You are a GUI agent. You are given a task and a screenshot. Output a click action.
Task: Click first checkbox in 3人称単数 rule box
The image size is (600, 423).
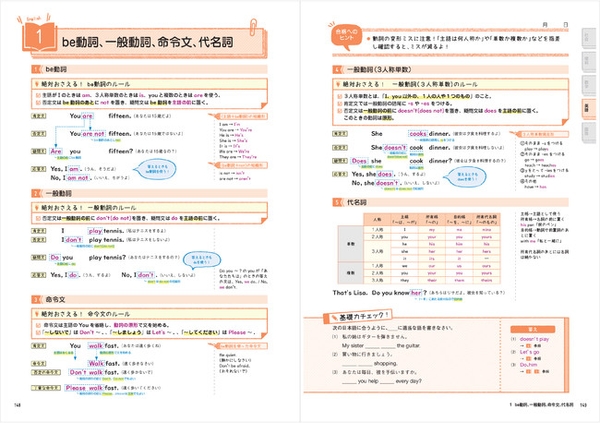[339, 96]
